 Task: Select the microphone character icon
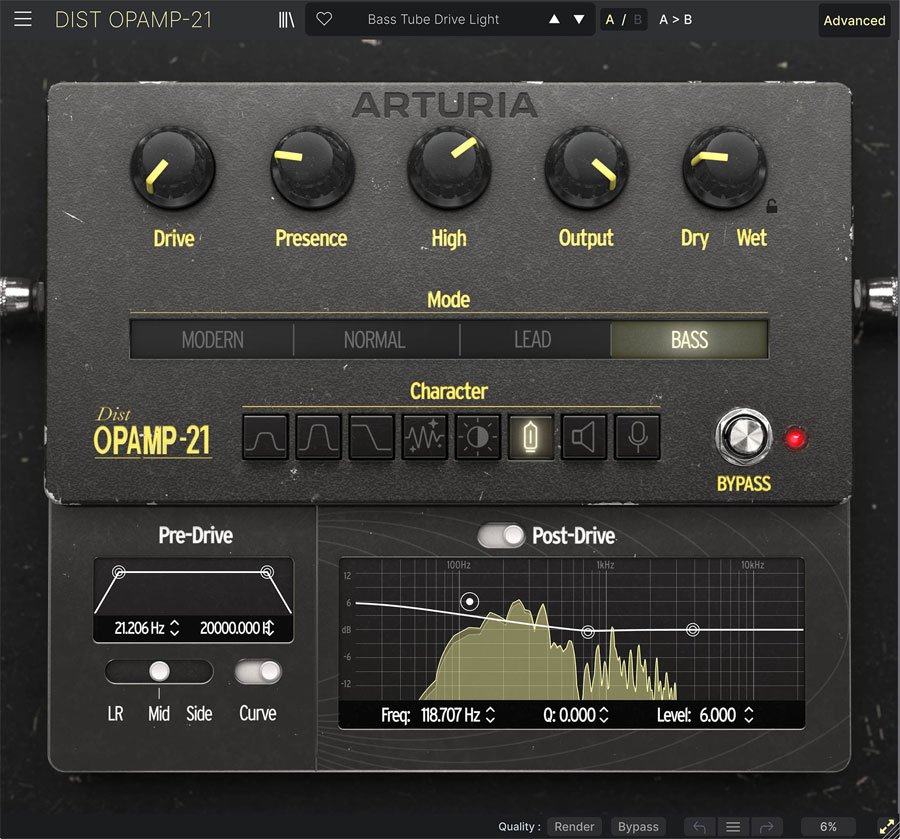637,437
